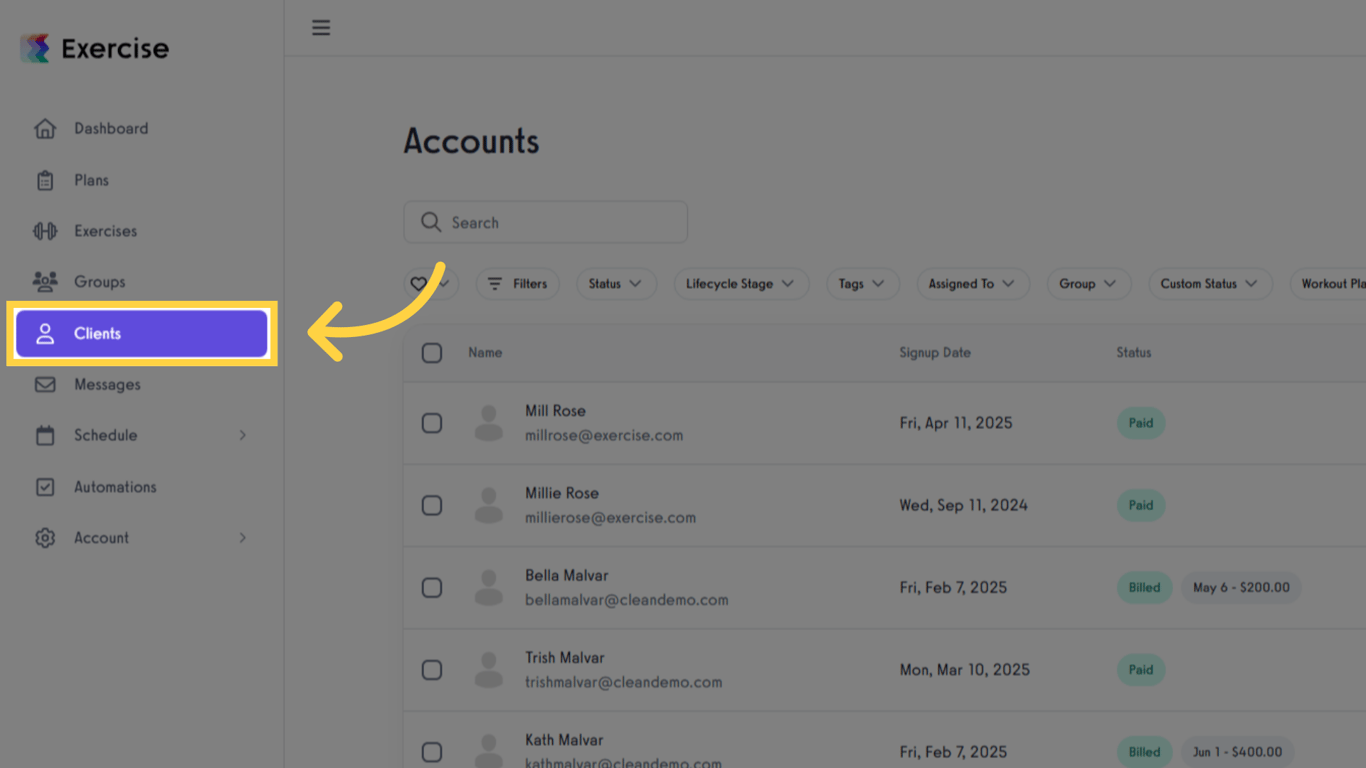Viewport: 1366px width, 768px height.
Task: Open the Tags filter dropdown
Action: [862, 284]
